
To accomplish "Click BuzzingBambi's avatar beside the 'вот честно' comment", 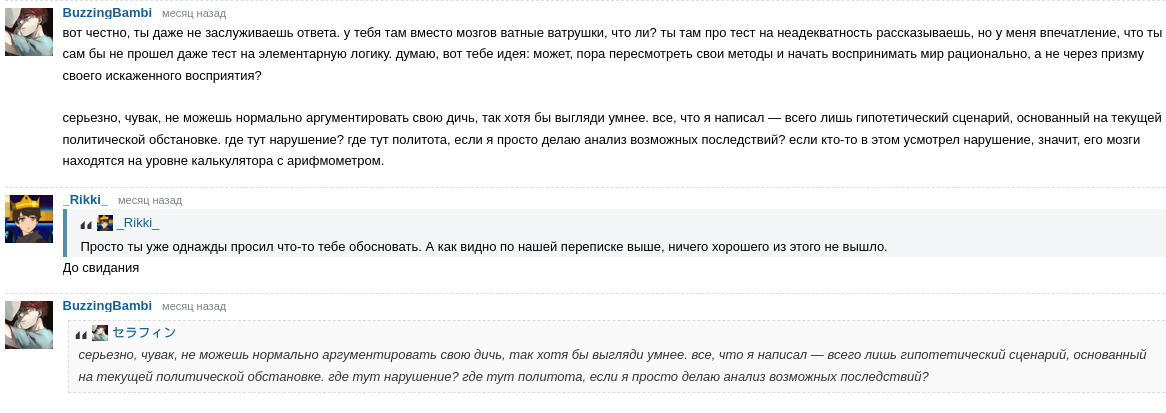I will pos(29,31).
